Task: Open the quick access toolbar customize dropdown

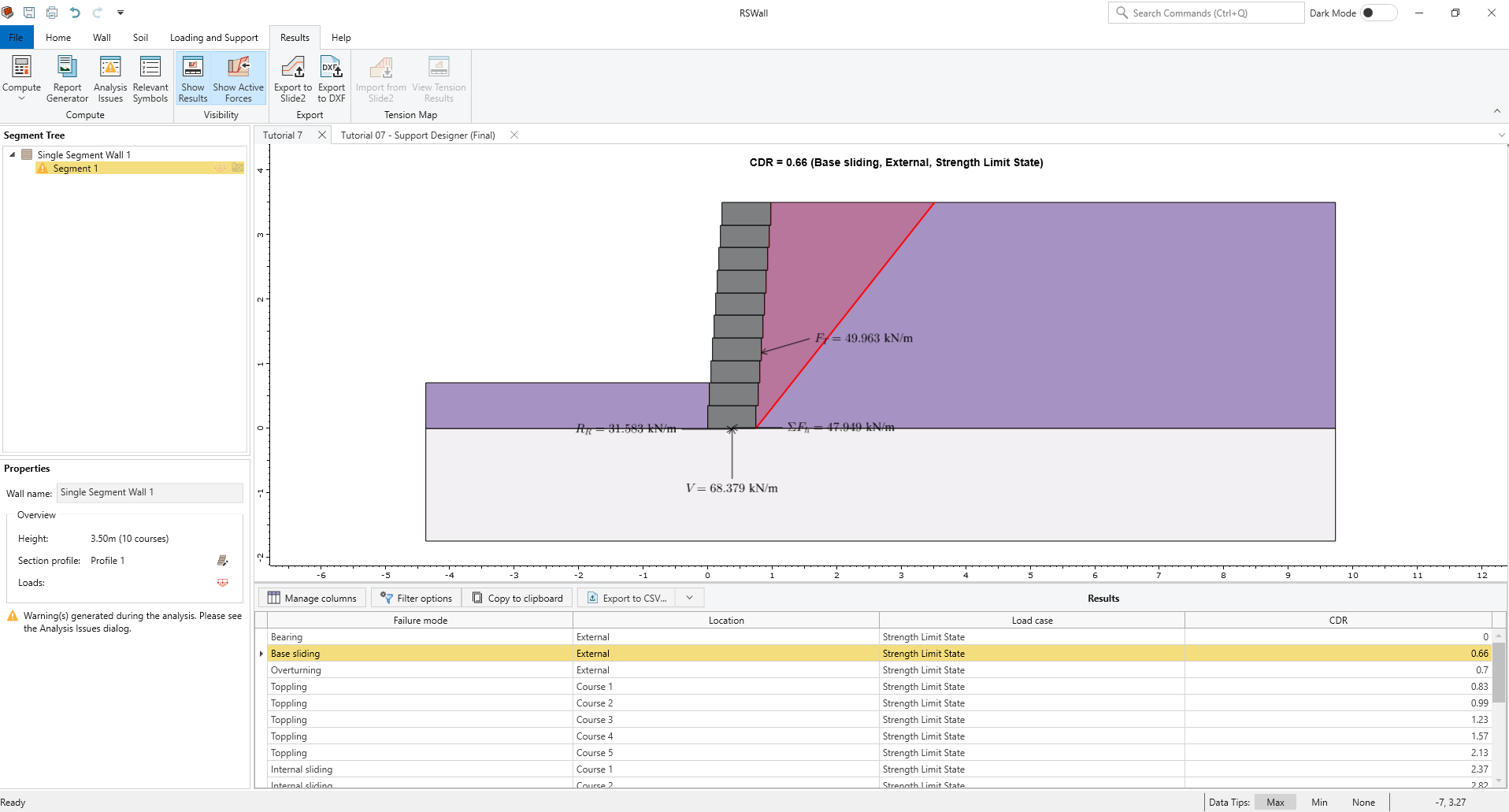Action: [120, 13]
